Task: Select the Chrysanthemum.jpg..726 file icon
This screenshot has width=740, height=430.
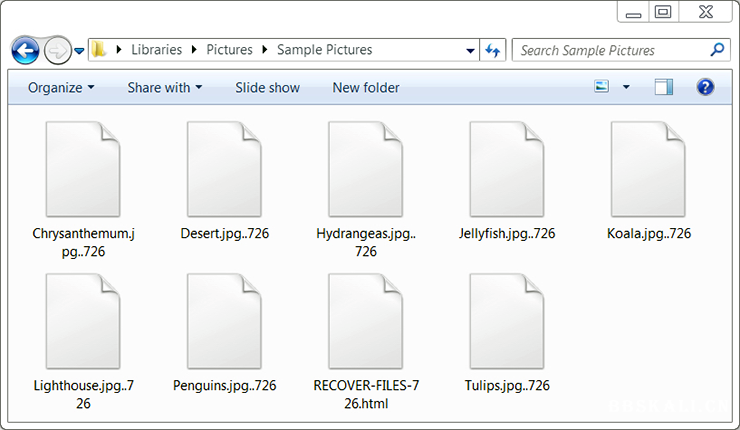Action: tap(83, 170)
